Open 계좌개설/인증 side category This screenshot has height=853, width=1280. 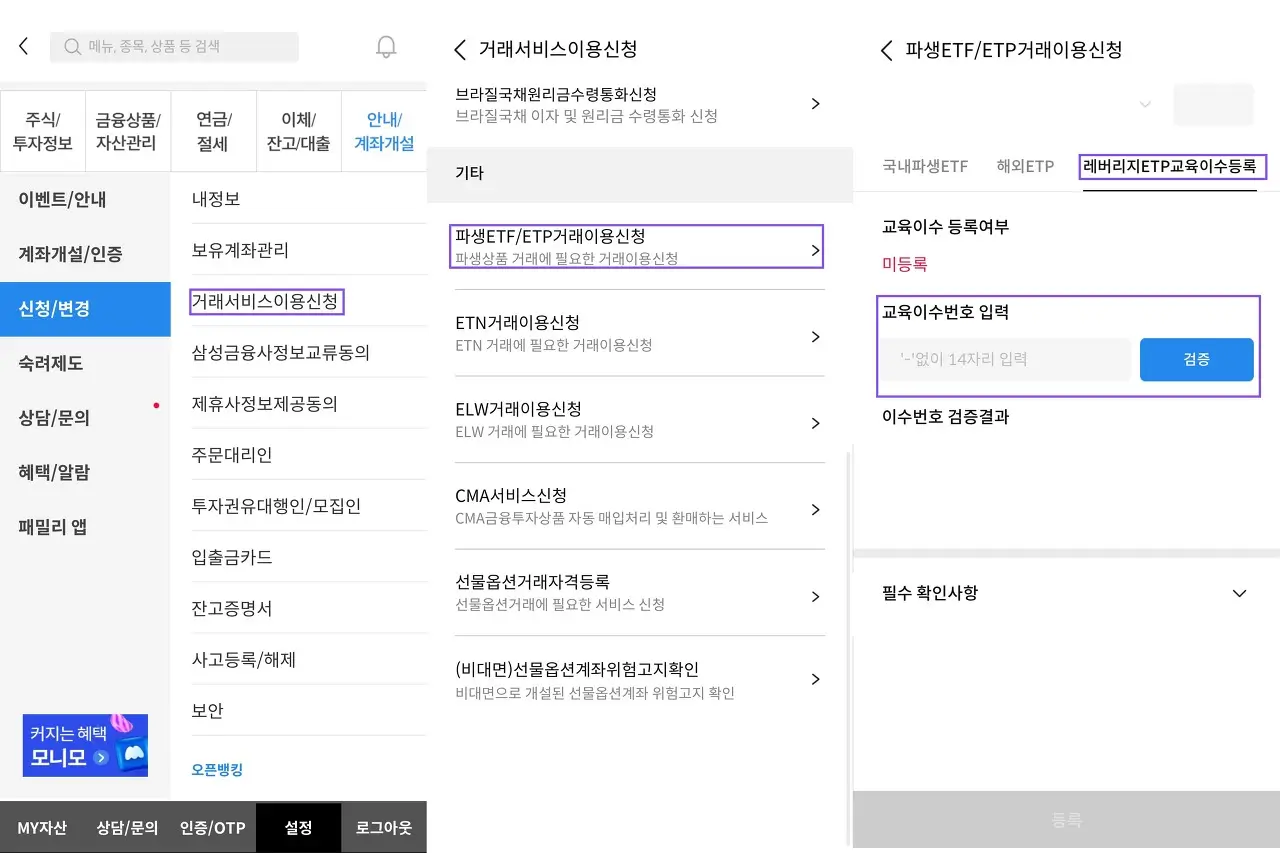point(85,254)
